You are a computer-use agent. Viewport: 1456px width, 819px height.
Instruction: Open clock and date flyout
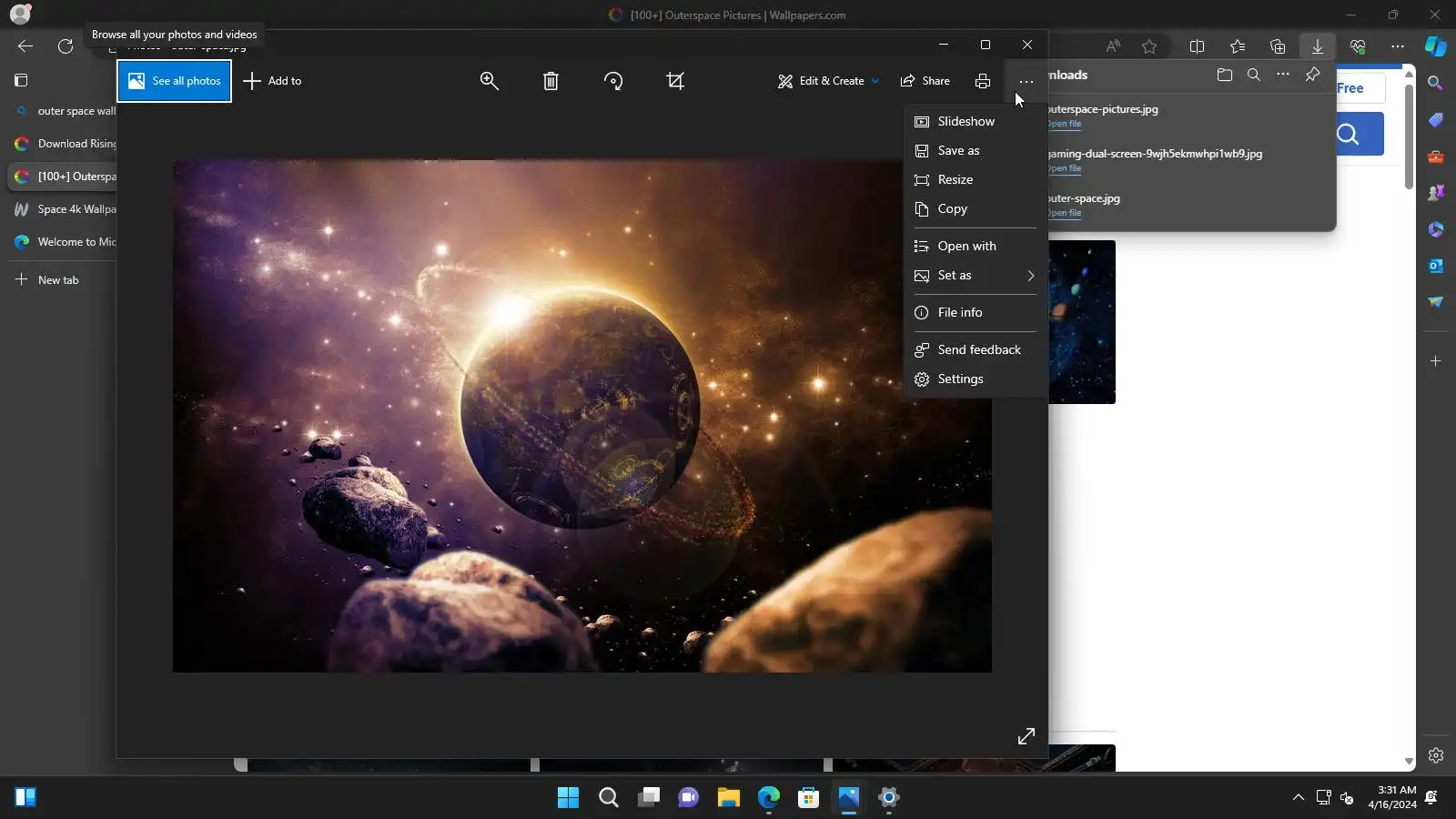tap(1392, 797)
